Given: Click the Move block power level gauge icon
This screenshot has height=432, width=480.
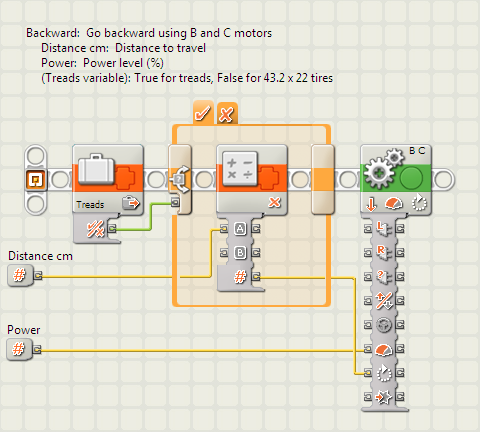Looking at the screenshot, I should point(394,203).
